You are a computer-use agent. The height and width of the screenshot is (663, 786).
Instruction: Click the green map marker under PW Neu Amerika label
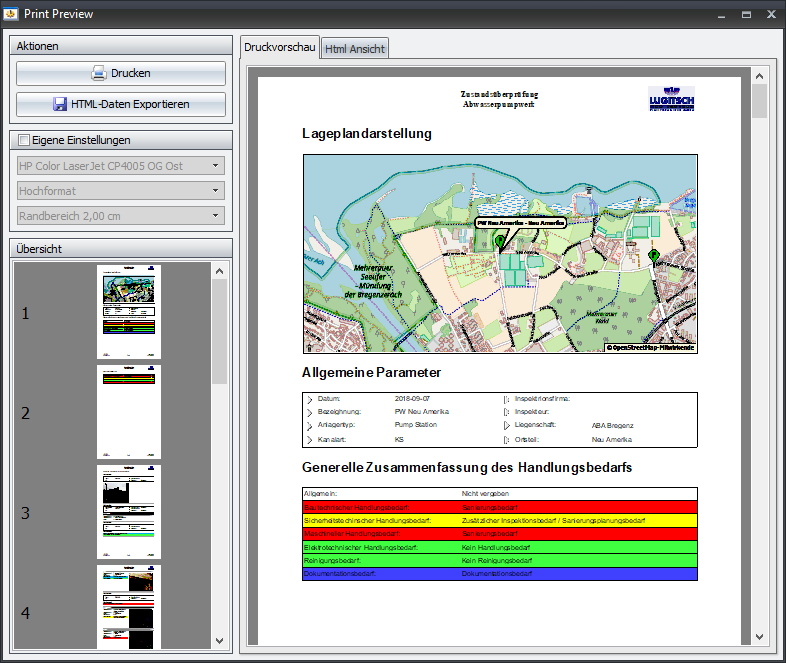tap(501, 240)
